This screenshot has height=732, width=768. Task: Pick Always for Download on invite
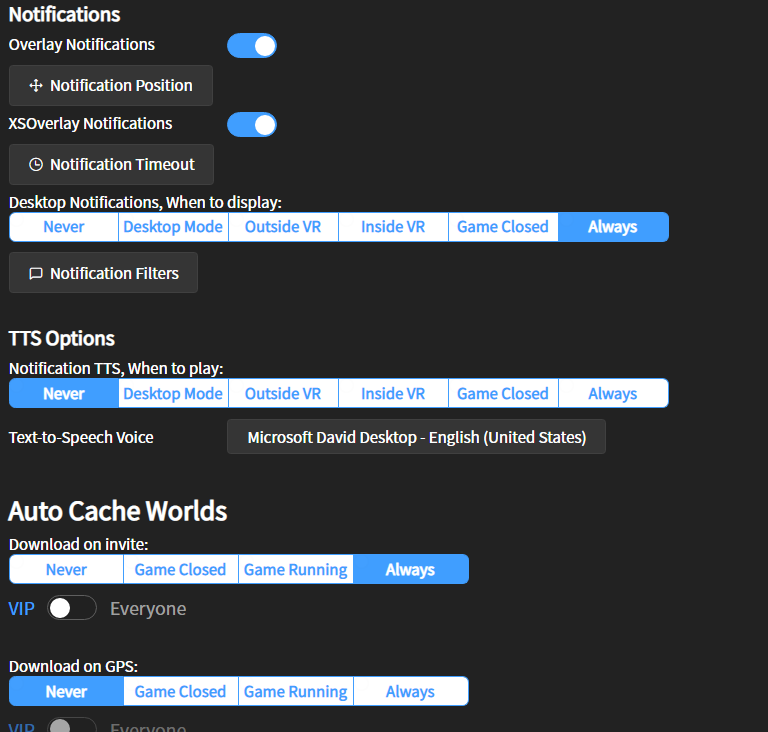click(x=410, y=569)
